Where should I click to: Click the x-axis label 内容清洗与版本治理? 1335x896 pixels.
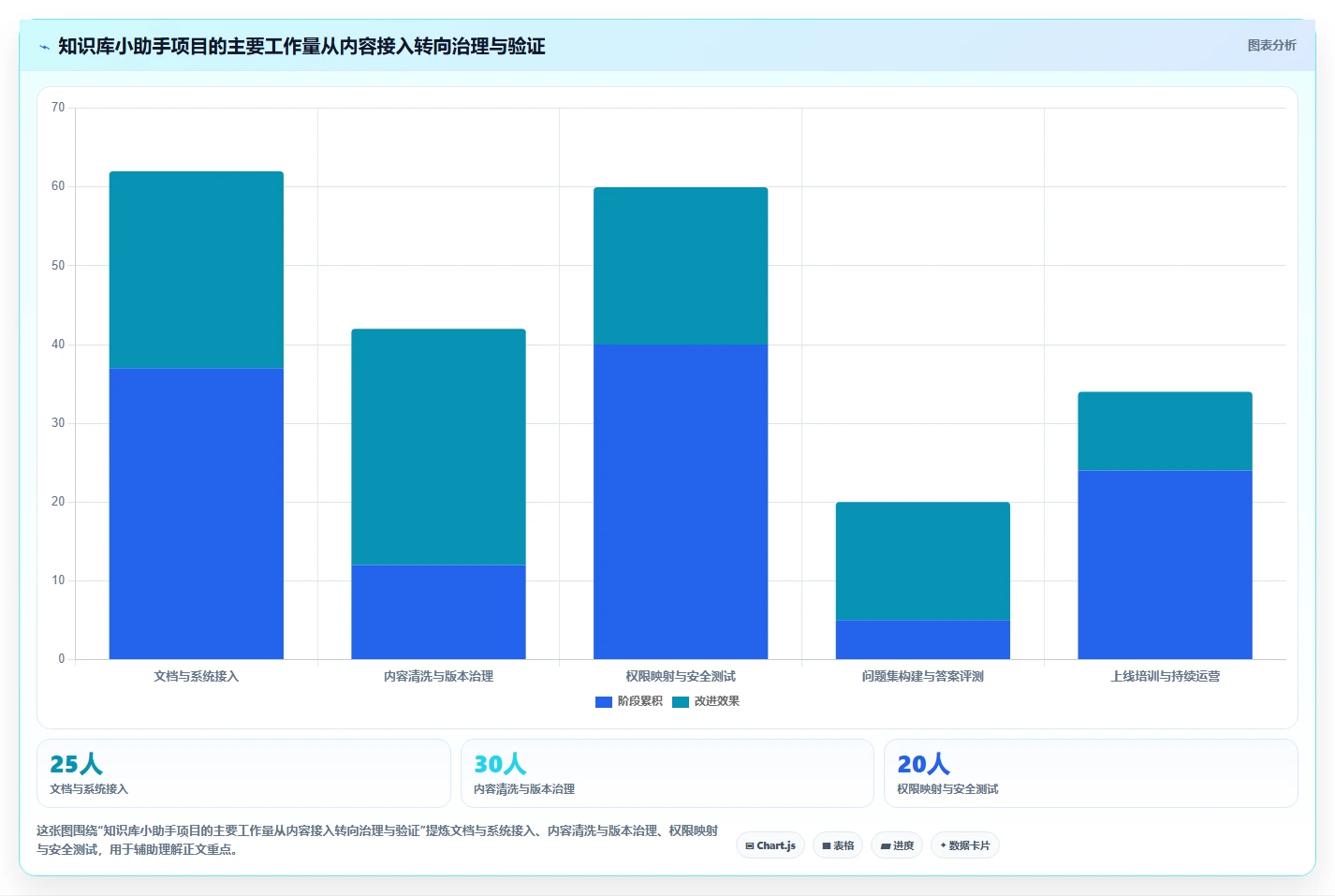point(438,676)
